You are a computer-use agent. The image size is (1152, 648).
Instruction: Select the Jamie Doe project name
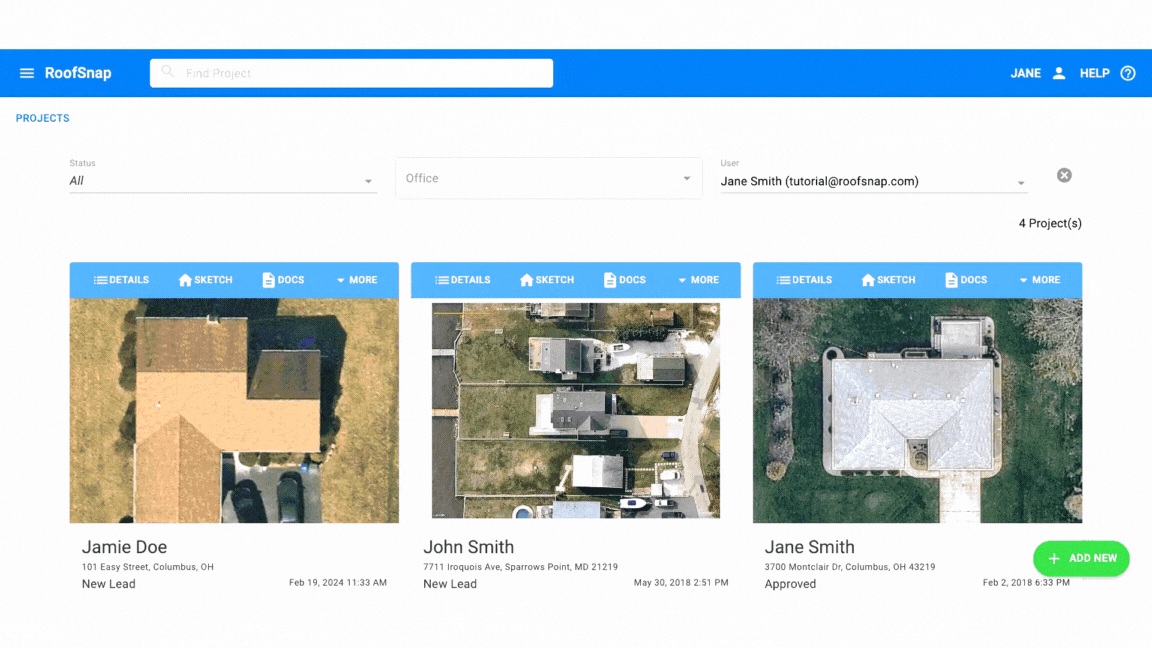[x=124, y=547]
